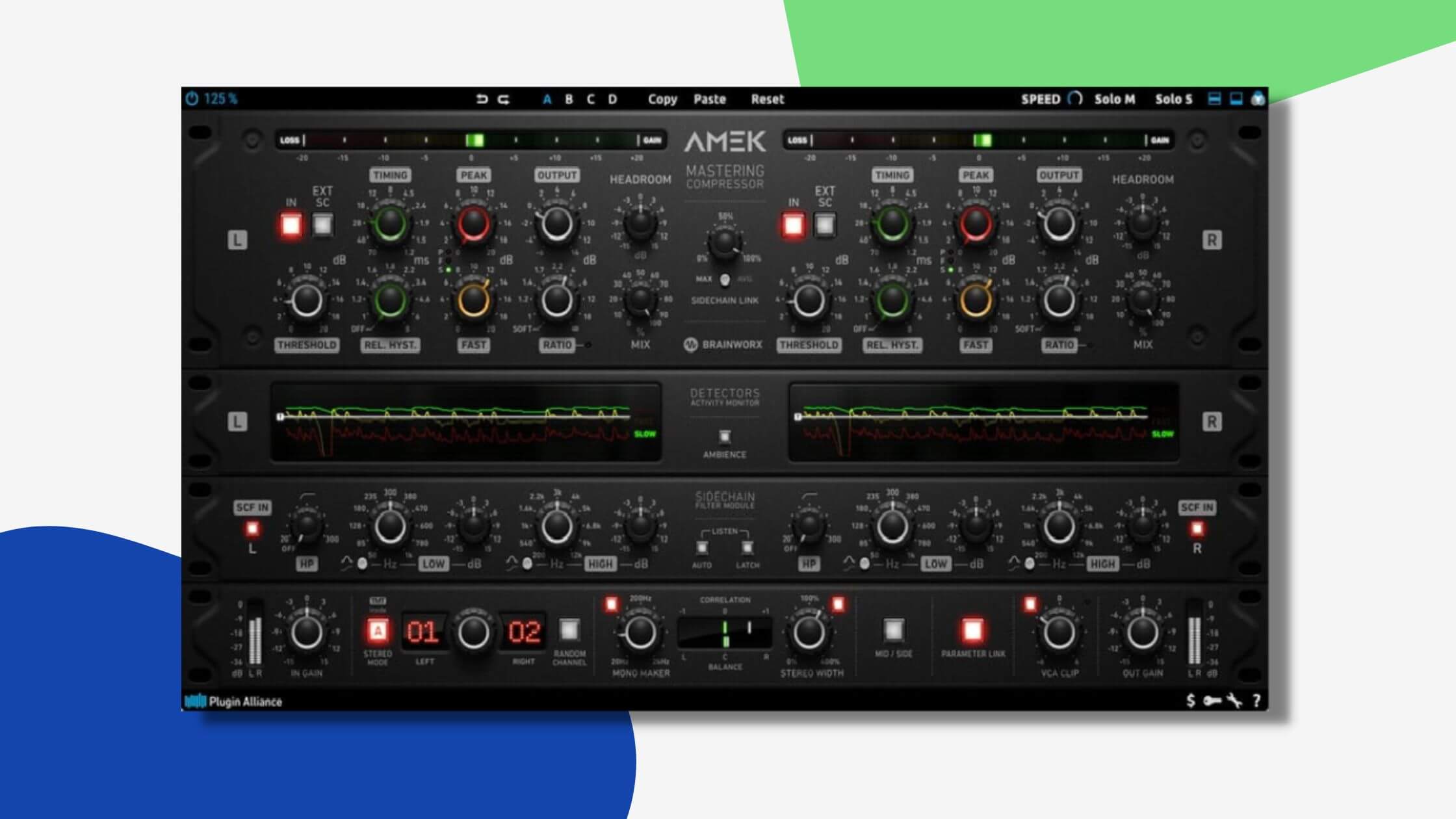1456x819 pixels.
Task: Open the key license activation icon
Action: coord(1212,701)
